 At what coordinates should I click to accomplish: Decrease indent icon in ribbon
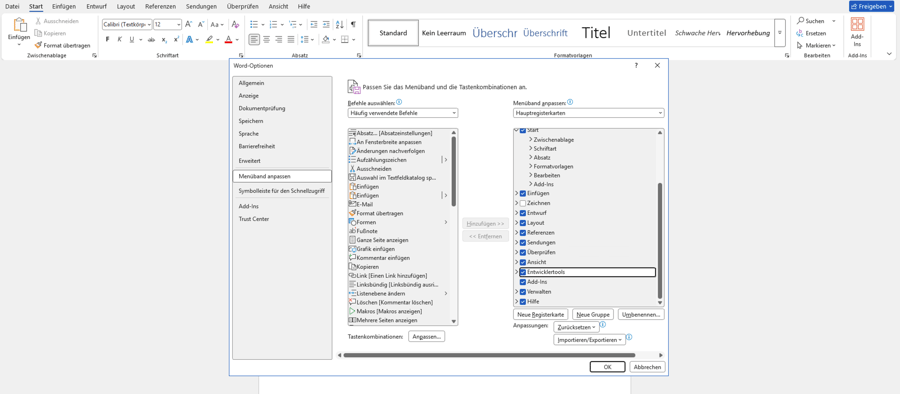[x=313, y=24]
